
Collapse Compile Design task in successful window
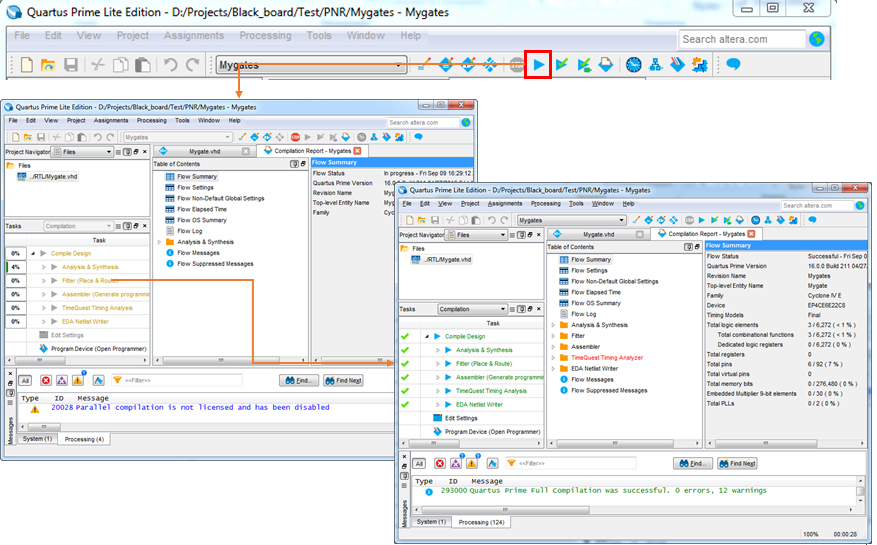427,336
